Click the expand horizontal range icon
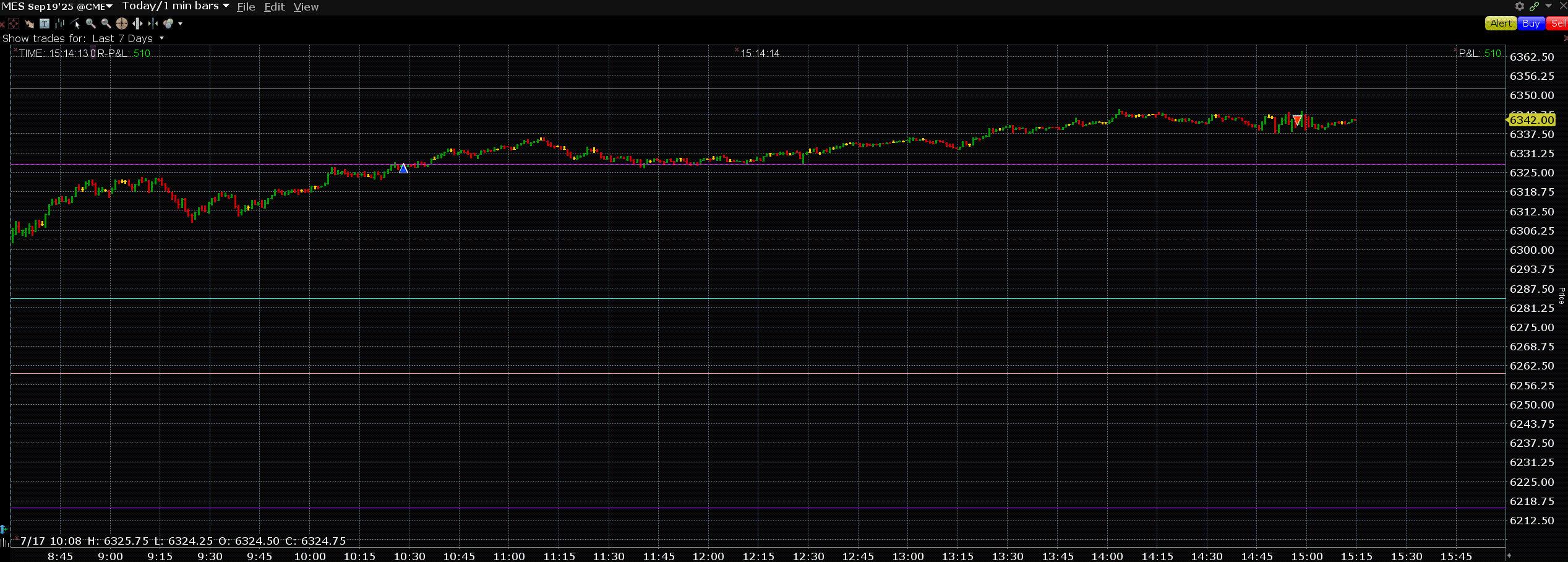The image size is (1568, 562). [137, 24]
